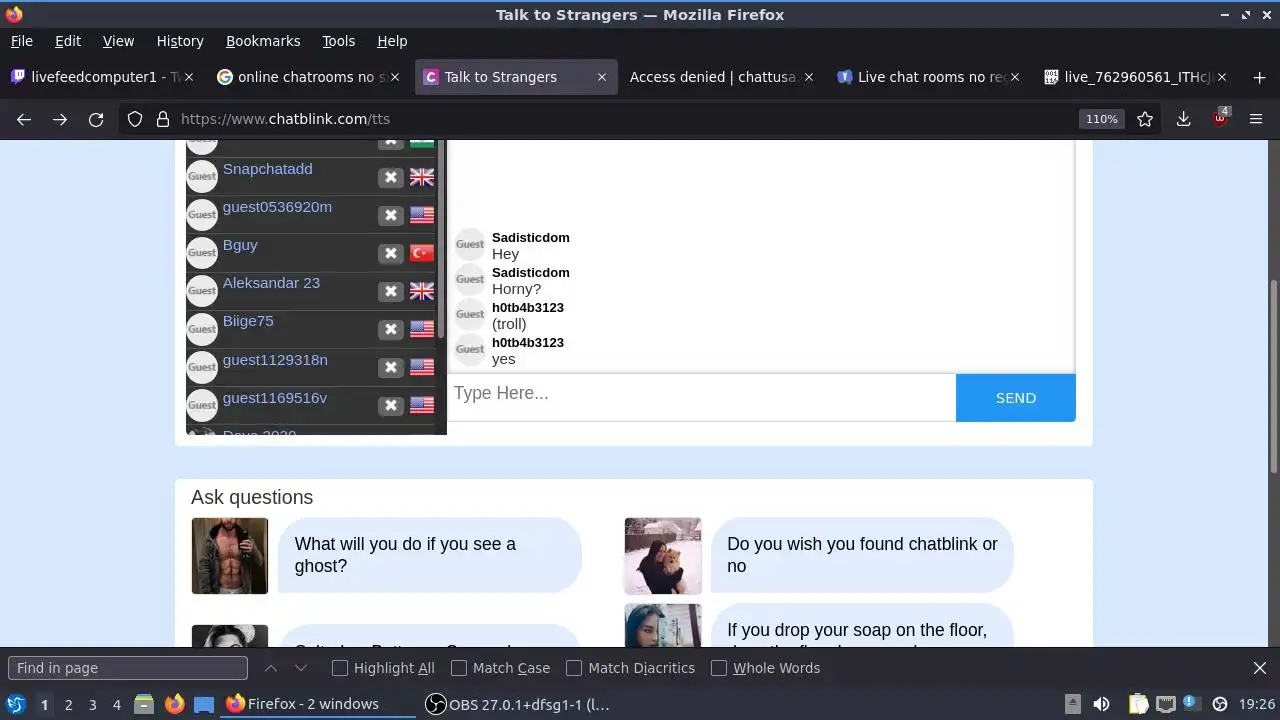Find previous match arrow in find bar

pos(271,668)
